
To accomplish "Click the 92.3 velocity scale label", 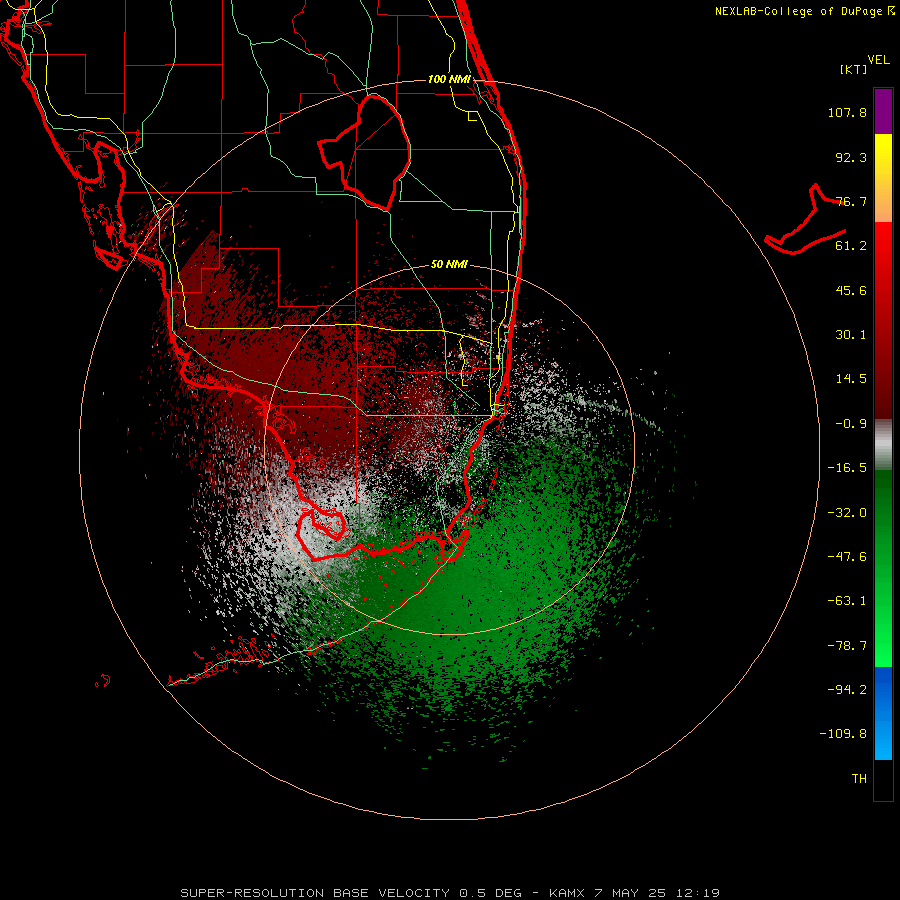I will coord(851,157).
